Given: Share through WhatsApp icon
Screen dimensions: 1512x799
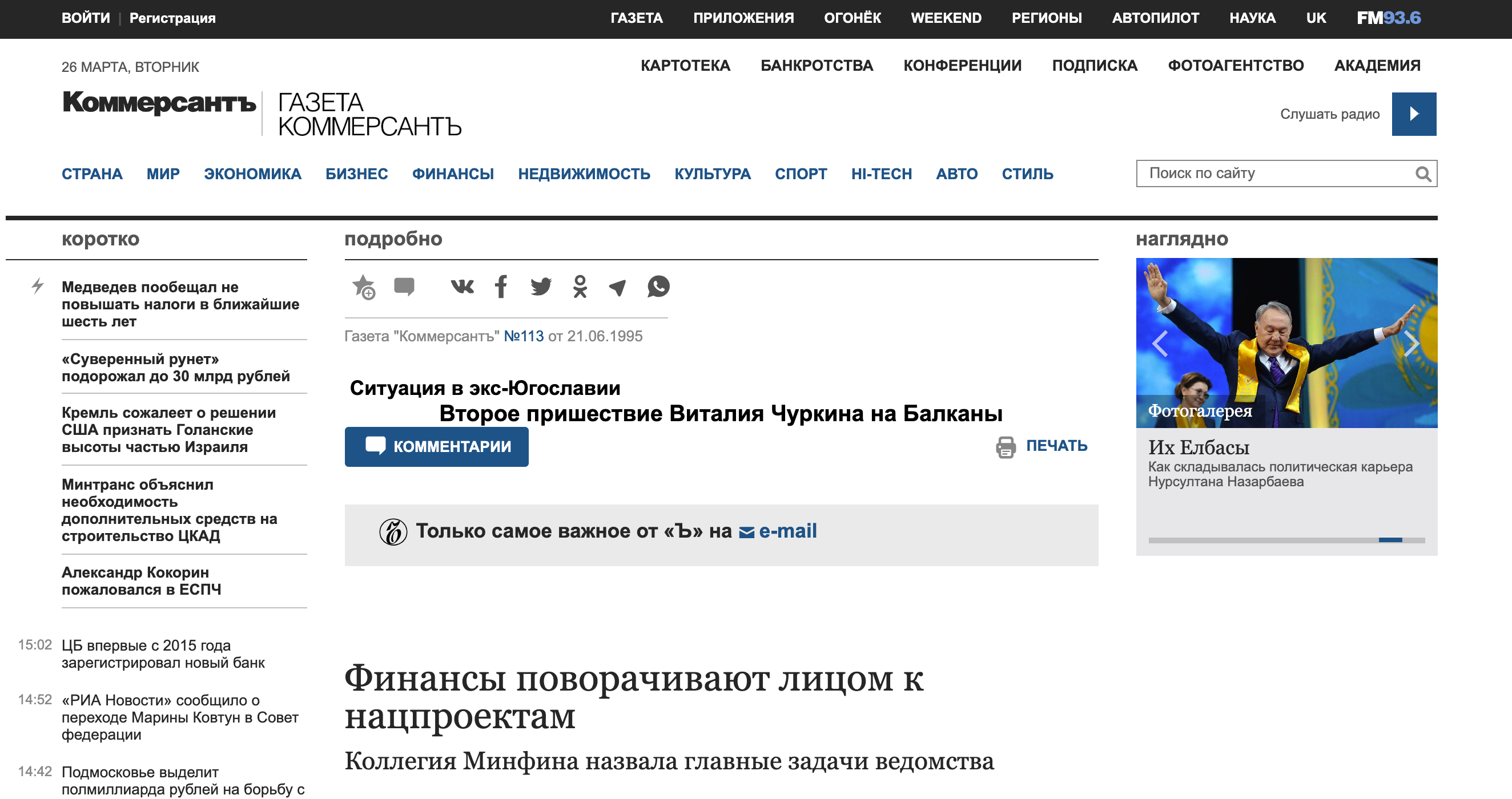Looking at the screenshot, I should coord(658,286).
